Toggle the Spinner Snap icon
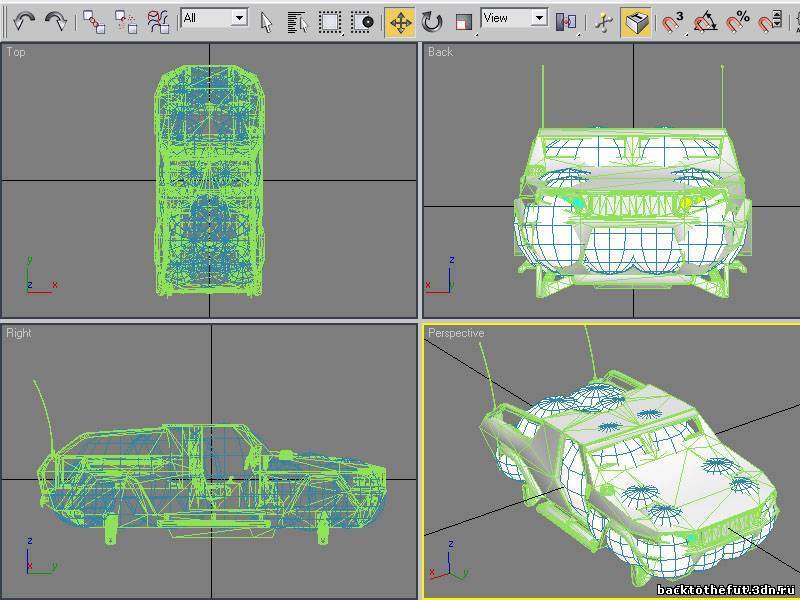This screenshot has height=600, width=800. coord(770,22)
